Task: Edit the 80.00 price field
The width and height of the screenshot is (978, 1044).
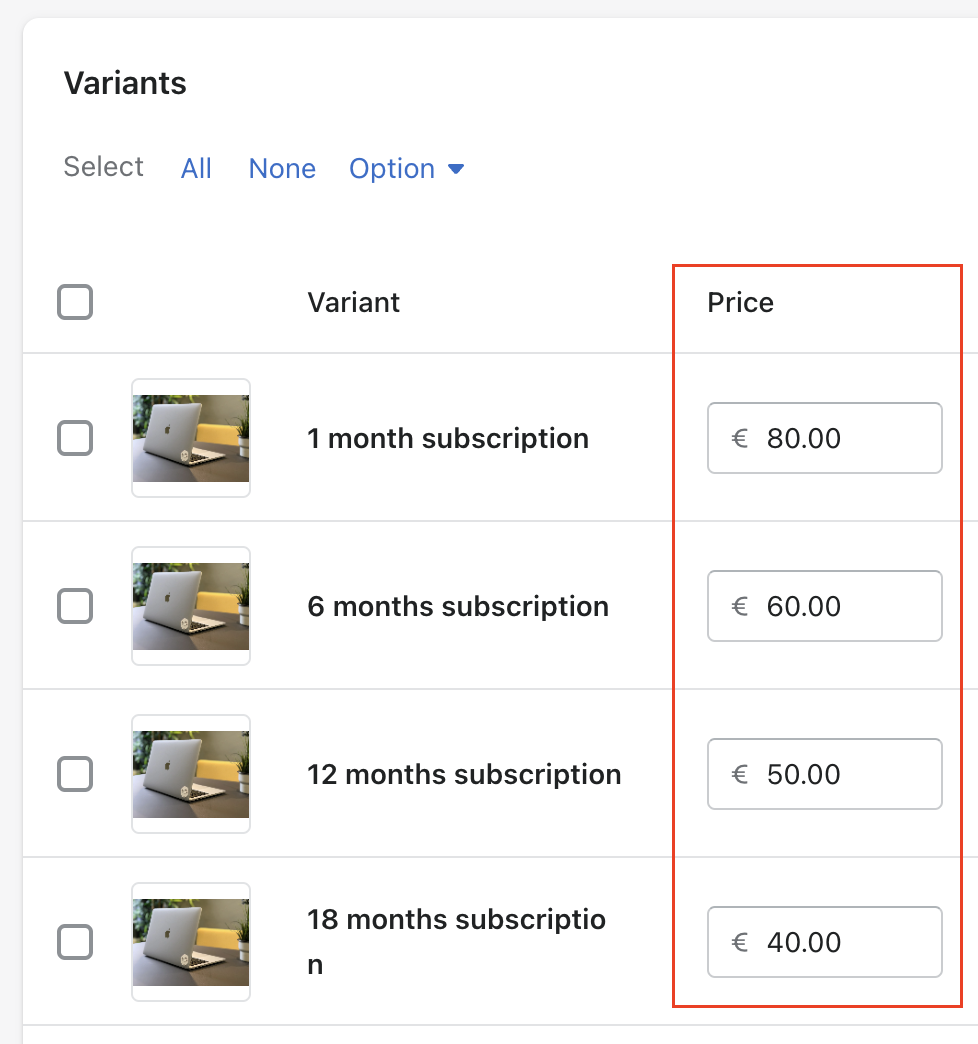Action: click(824, 438)
